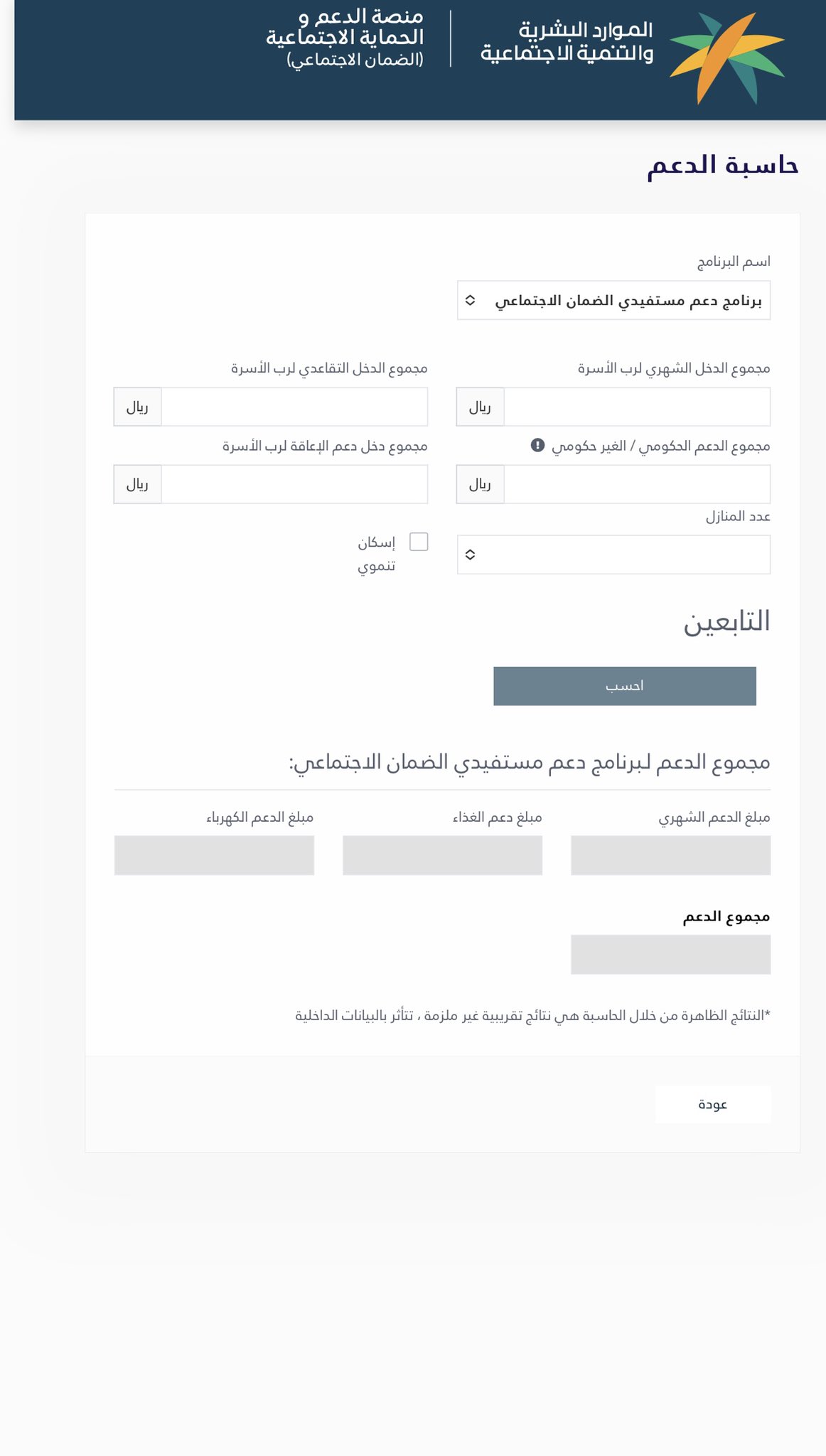Click the مبلغ دعم الغذاء result box

442,855
